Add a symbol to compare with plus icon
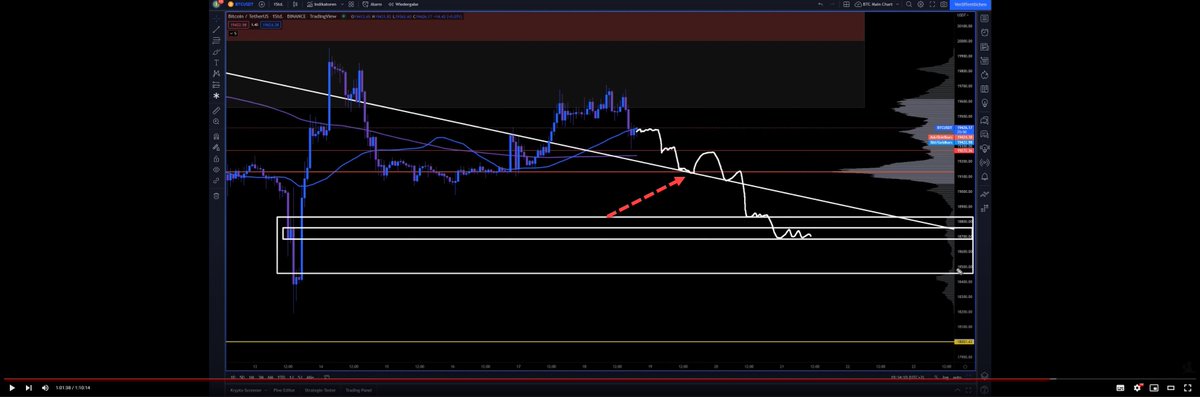Viewport: 1200px width, 397px height. 262,4
